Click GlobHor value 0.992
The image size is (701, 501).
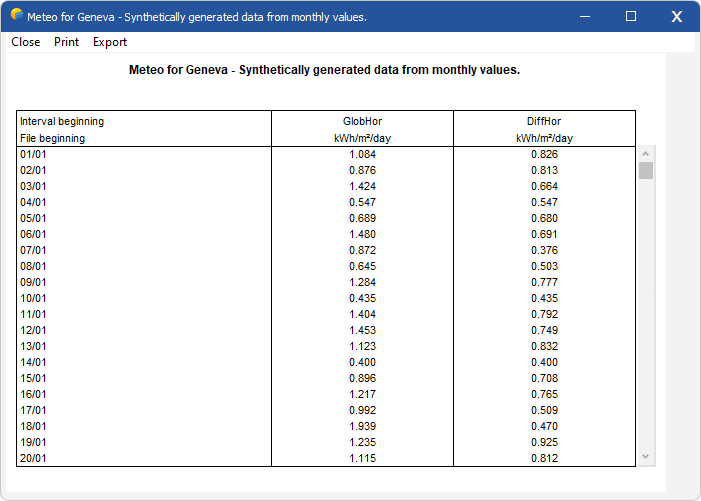pos(362,410)
